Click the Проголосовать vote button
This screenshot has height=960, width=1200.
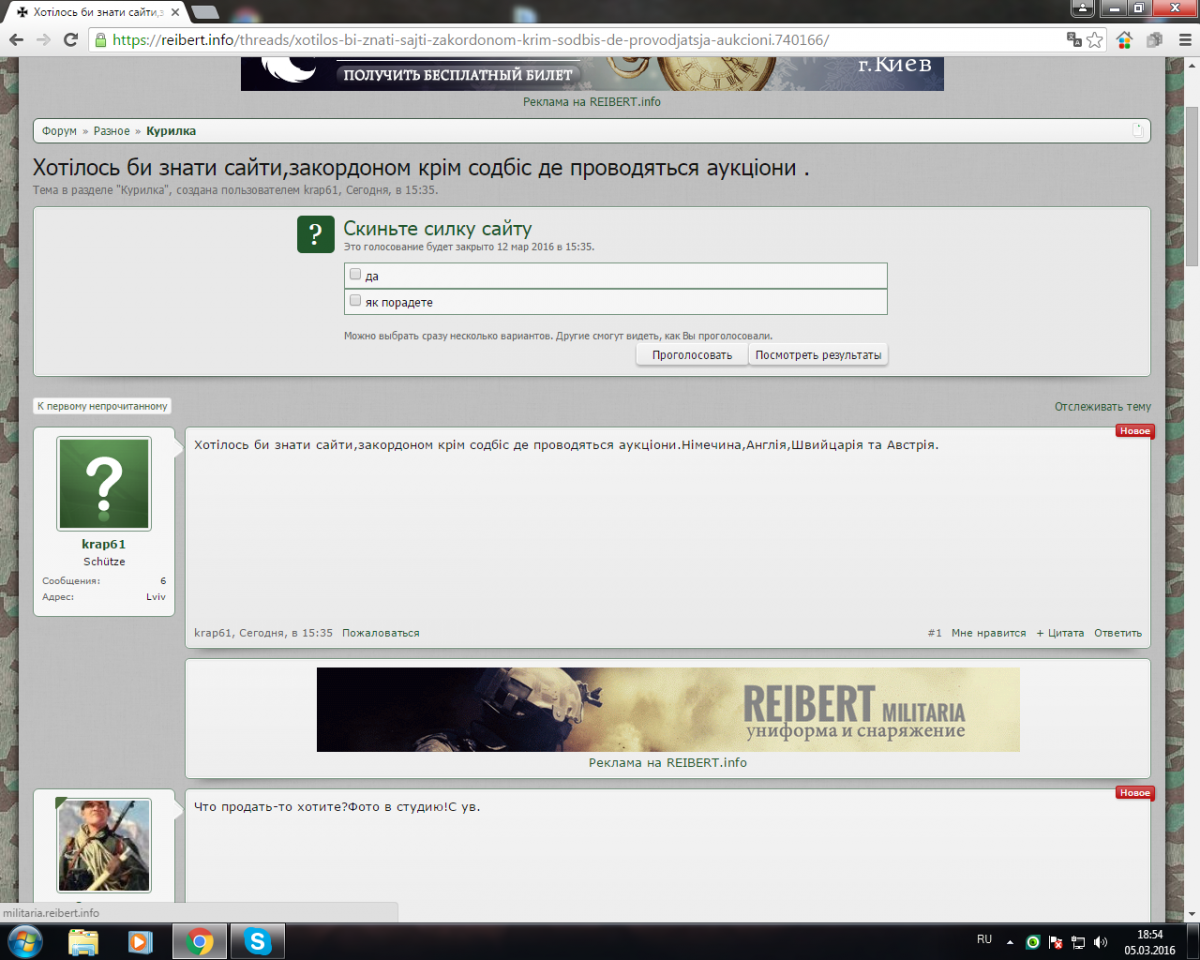pos(692,355)
